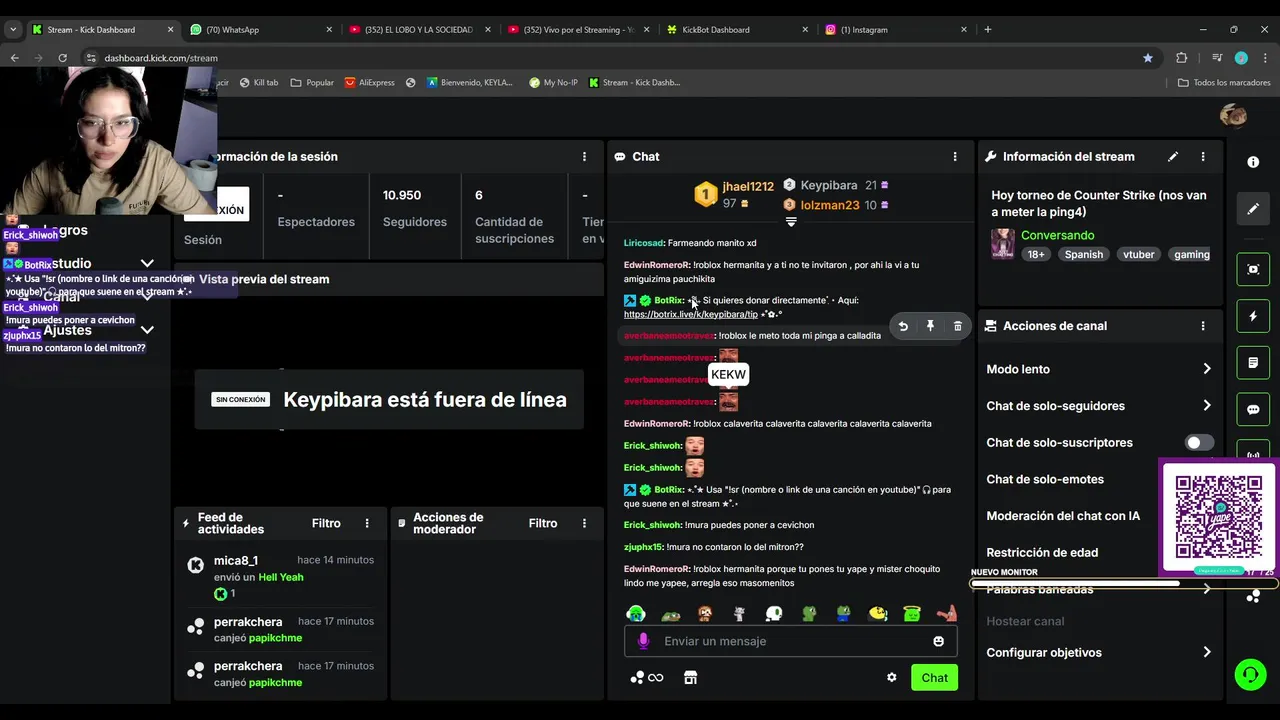Switch to EL LOBO Y LA SOCIEDAD tab
Image resolution: width=1280 pixels, height=720 pixels.
point(420,30)
